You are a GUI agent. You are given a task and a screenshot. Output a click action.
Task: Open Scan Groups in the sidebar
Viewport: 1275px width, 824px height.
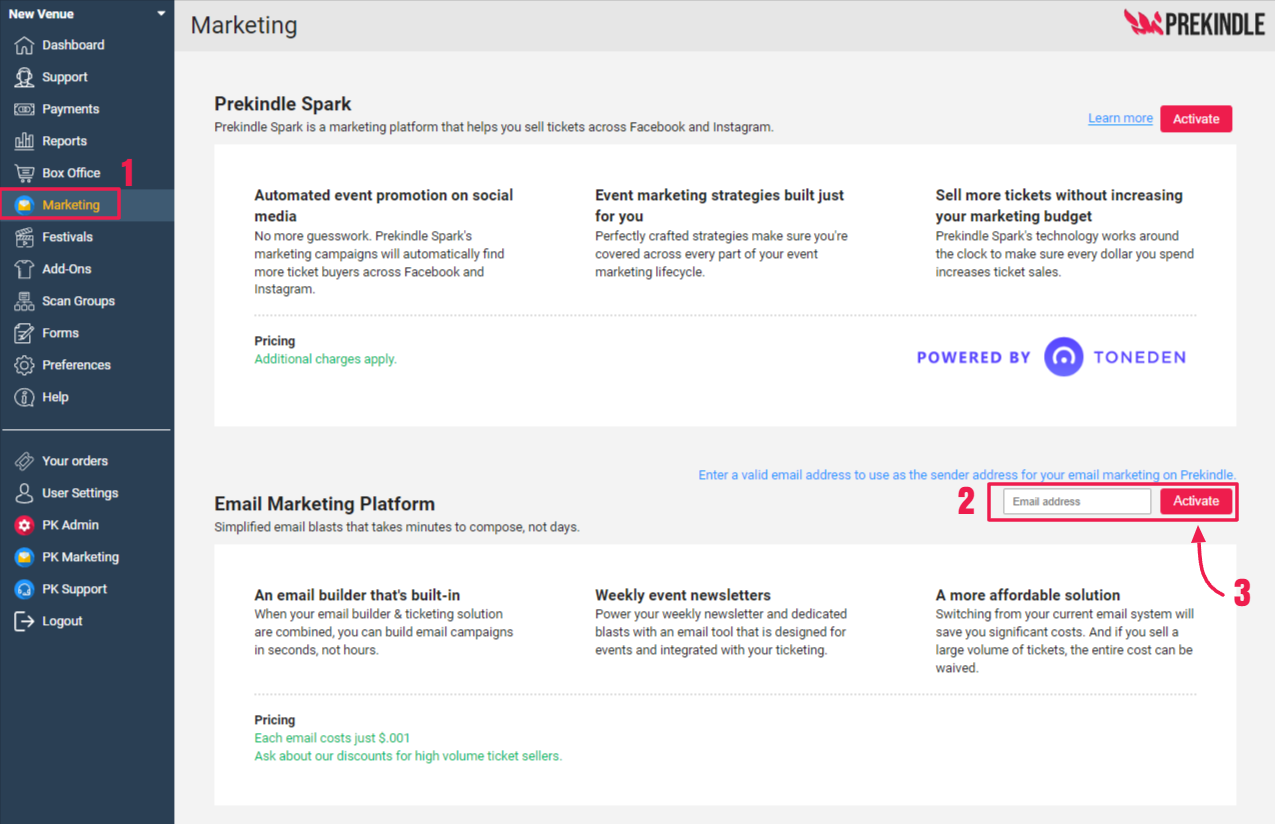[78, 301]
